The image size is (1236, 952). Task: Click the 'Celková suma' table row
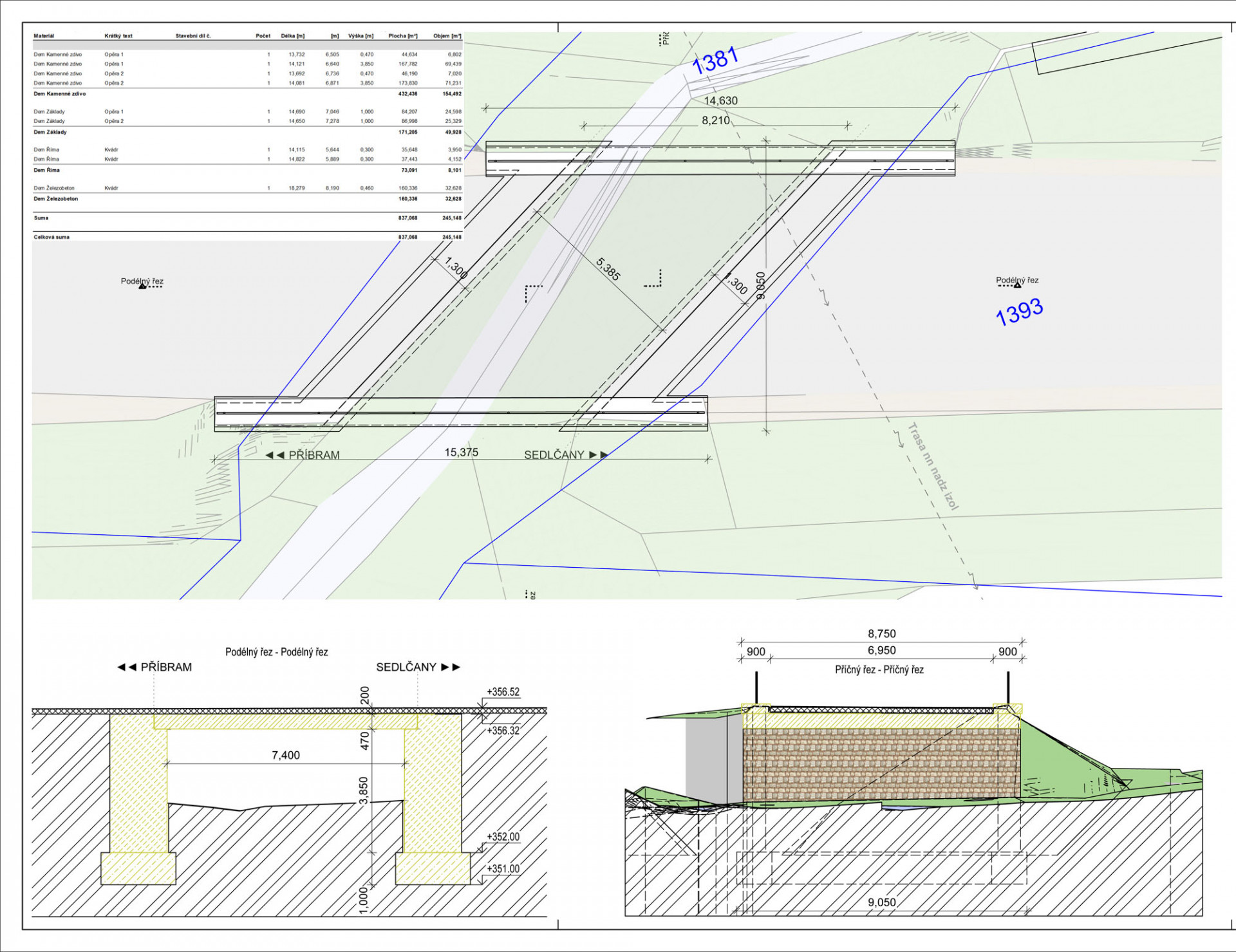(x=51, y=237)
